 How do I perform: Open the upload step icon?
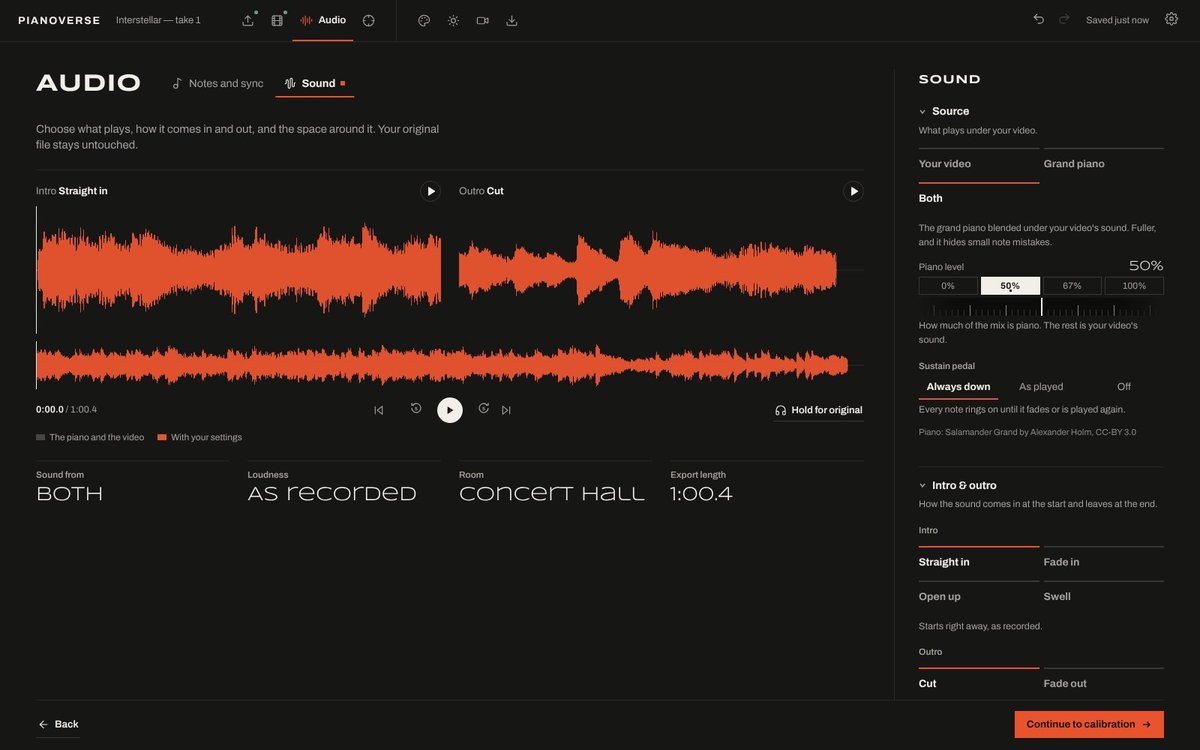pyautogui.click(x=248, y=20)
